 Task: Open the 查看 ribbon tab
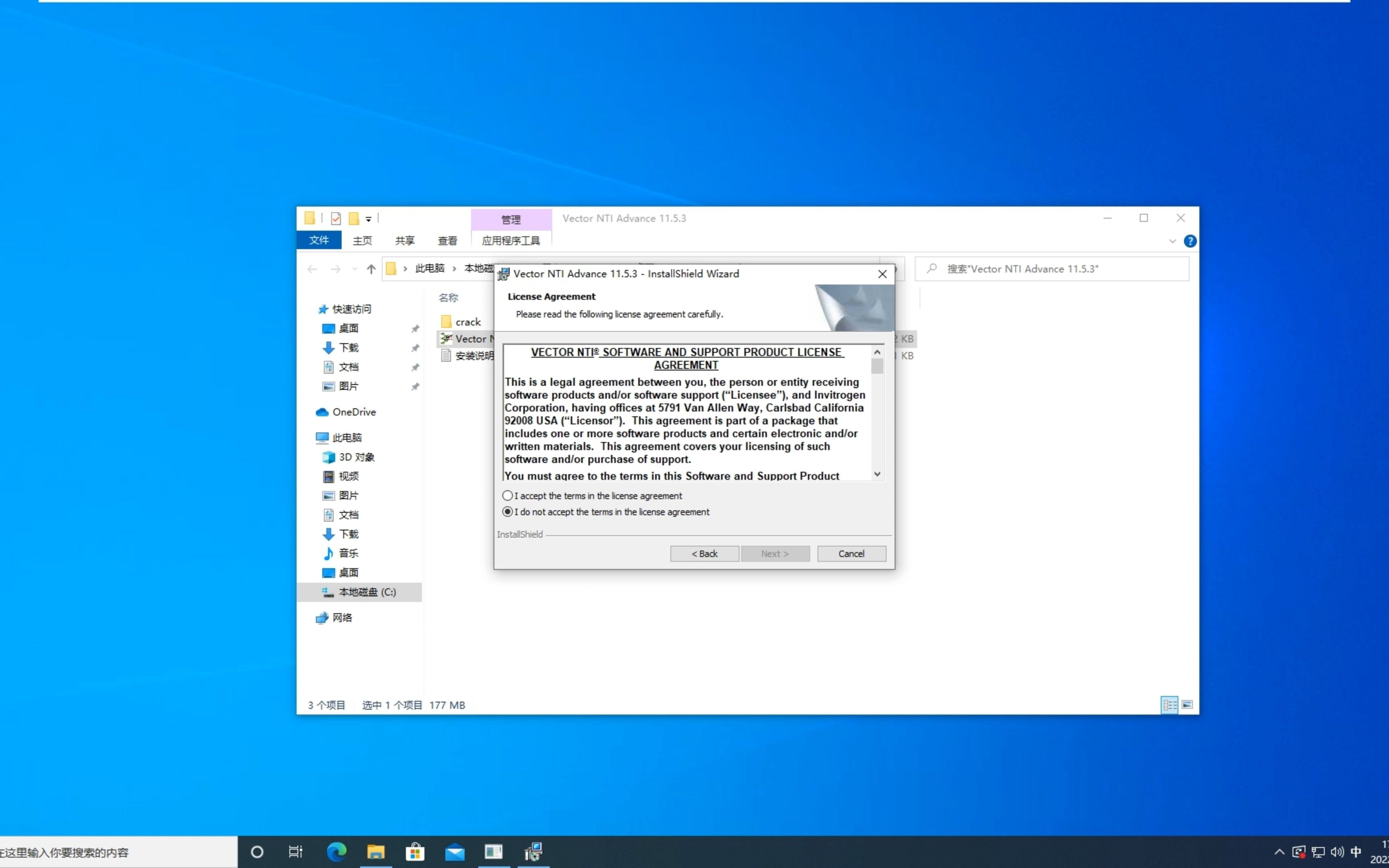448,241
